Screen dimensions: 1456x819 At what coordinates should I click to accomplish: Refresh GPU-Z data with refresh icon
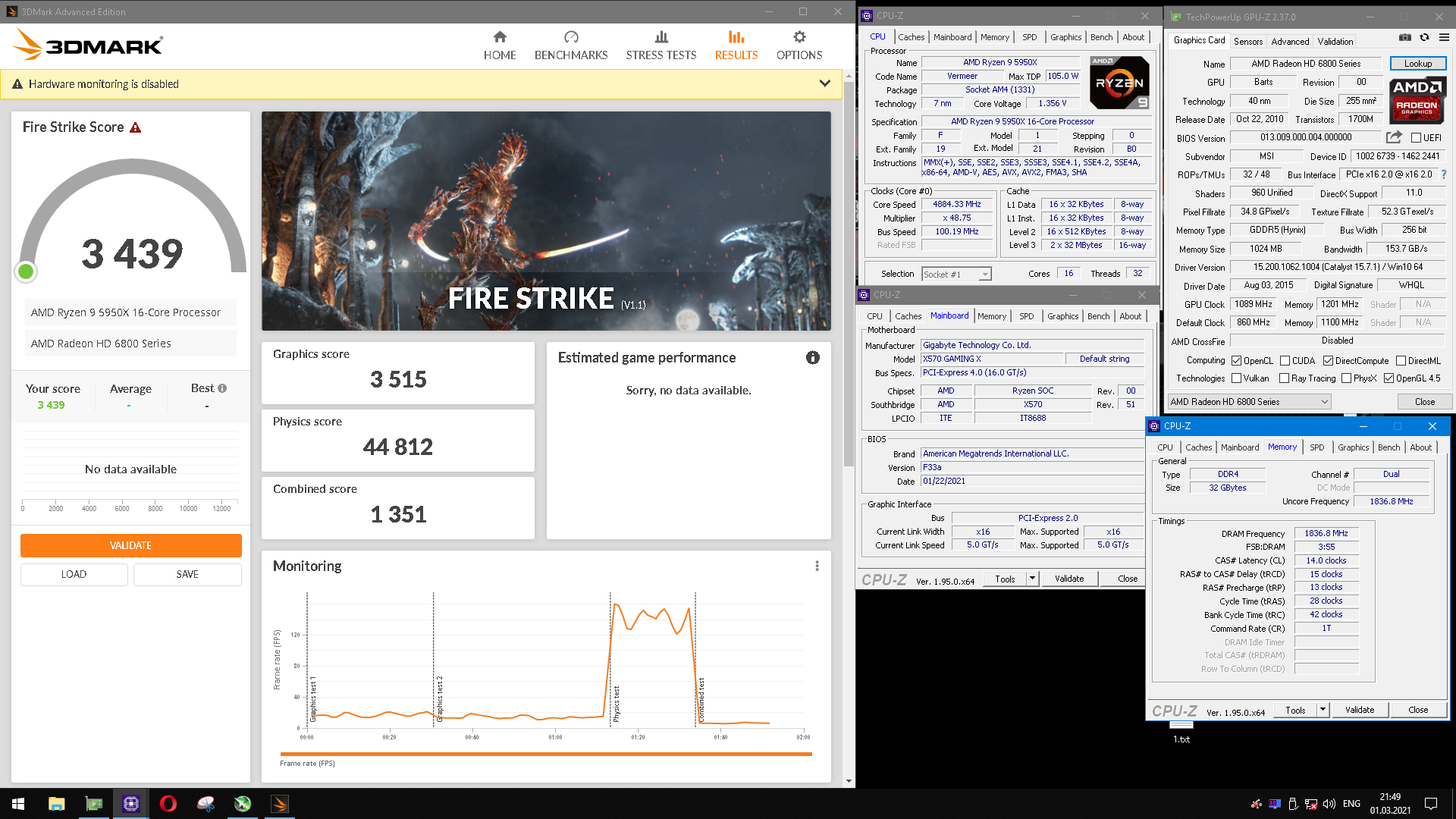[x=1425, y=37]
